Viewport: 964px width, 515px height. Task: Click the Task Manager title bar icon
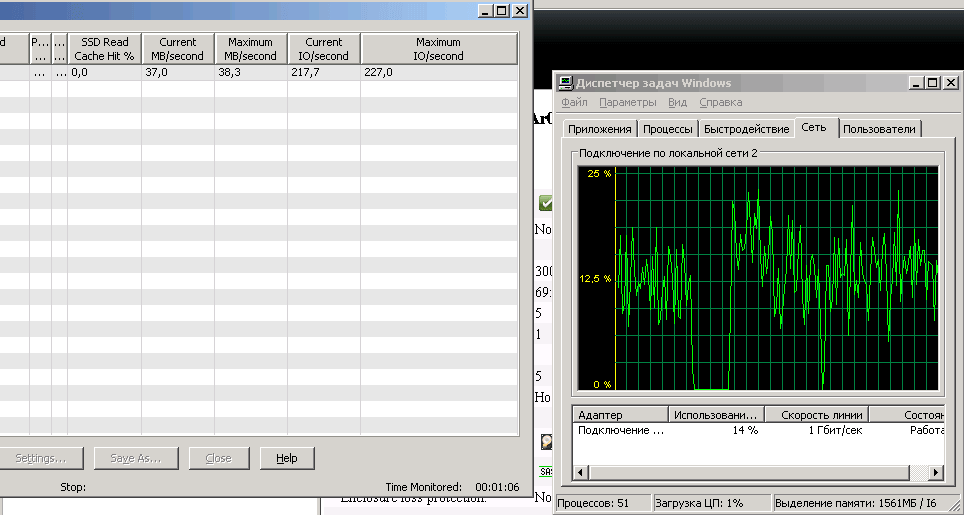(565, 83)
